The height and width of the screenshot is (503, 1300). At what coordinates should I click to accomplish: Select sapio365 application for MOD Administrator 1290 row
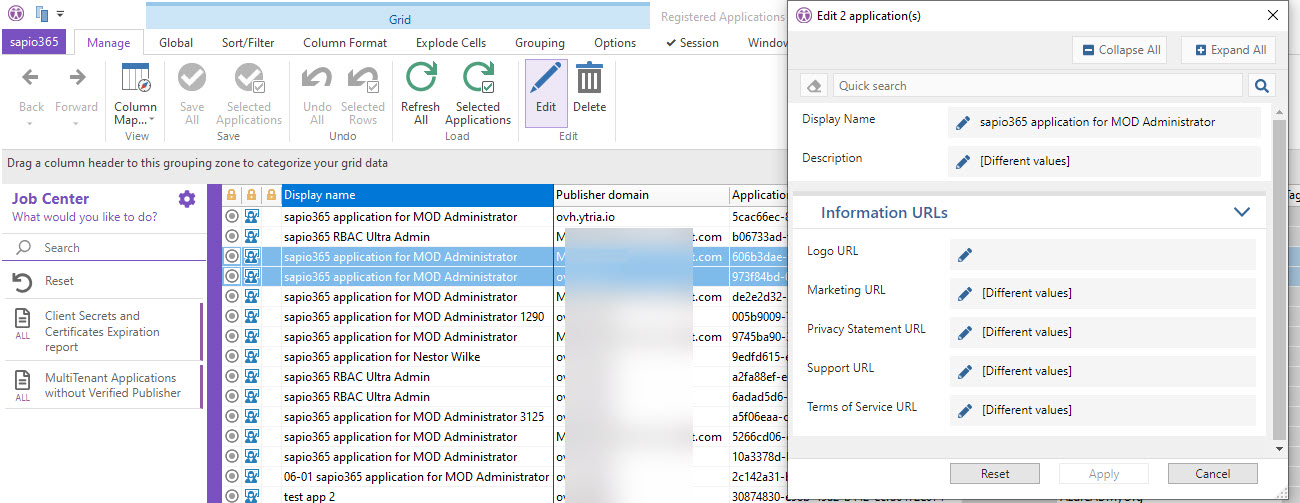[x=414, y=317]
